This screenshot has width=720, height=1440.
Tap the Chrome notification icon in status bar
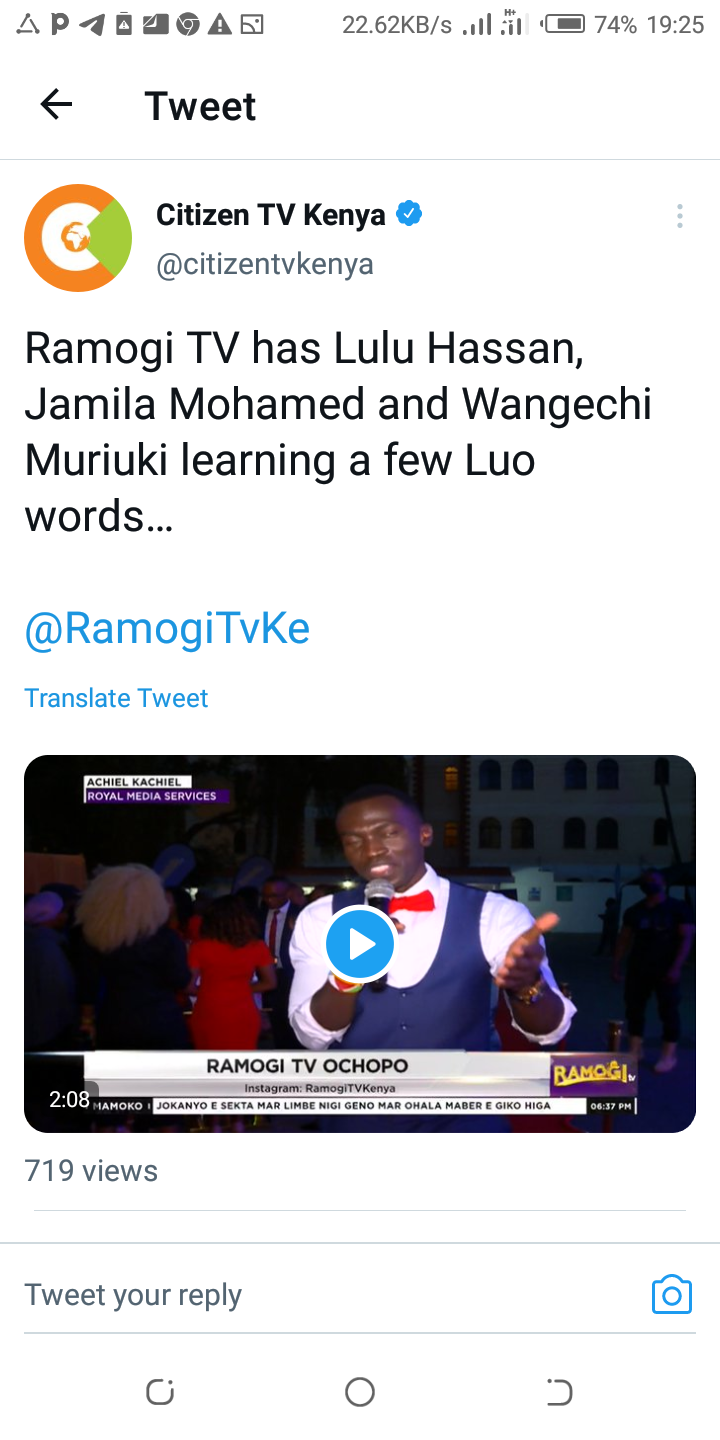tap(187, 25)
